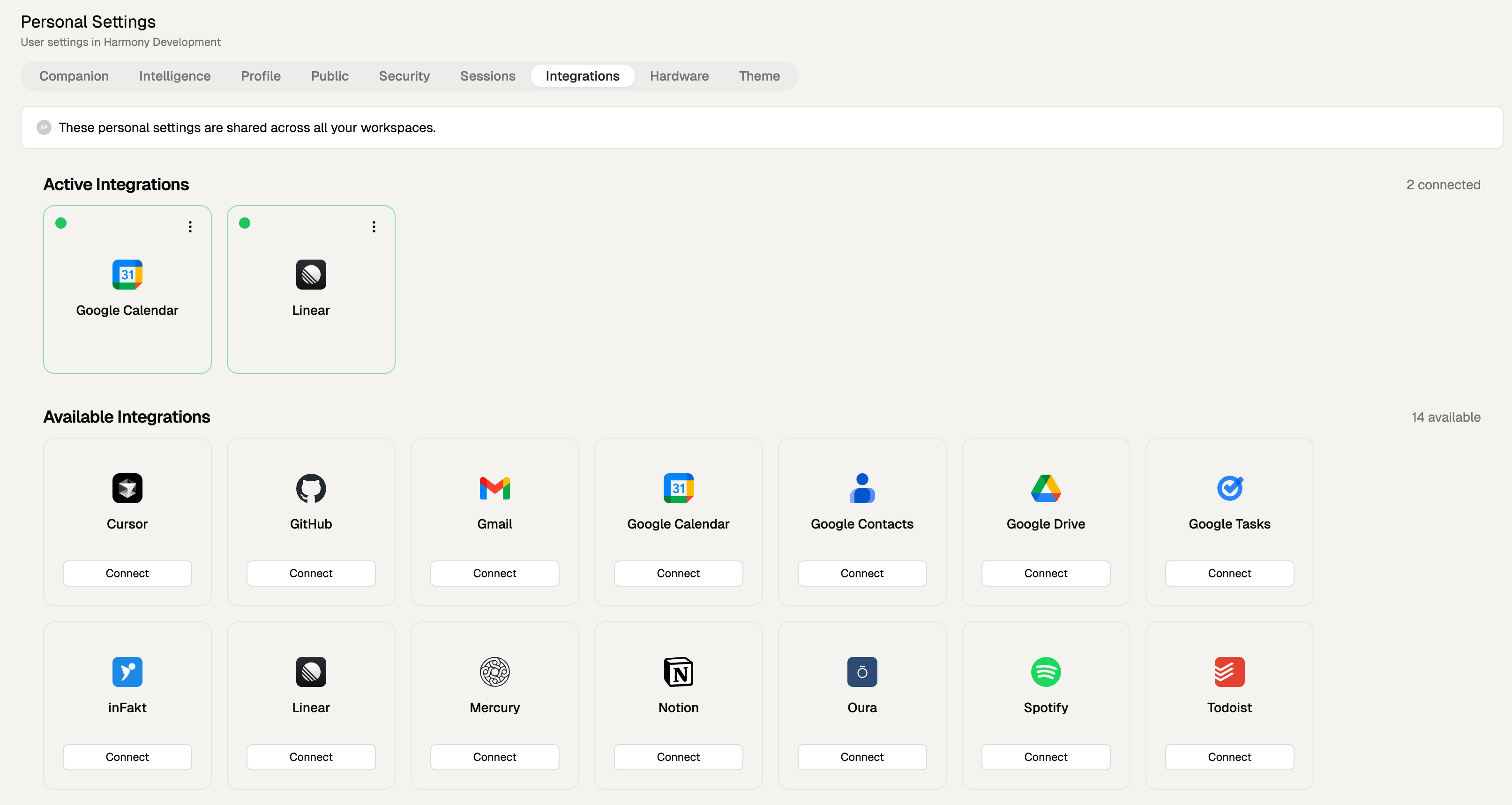
Task: Open active Google Calendar options menu
Action: click(x=190, y=226)
